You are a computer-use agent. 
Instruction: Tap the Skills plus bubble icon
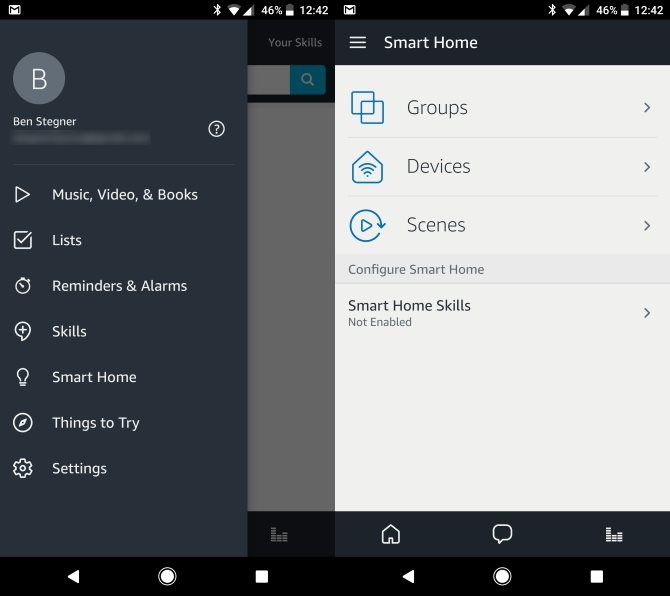[x=23, y=331]
